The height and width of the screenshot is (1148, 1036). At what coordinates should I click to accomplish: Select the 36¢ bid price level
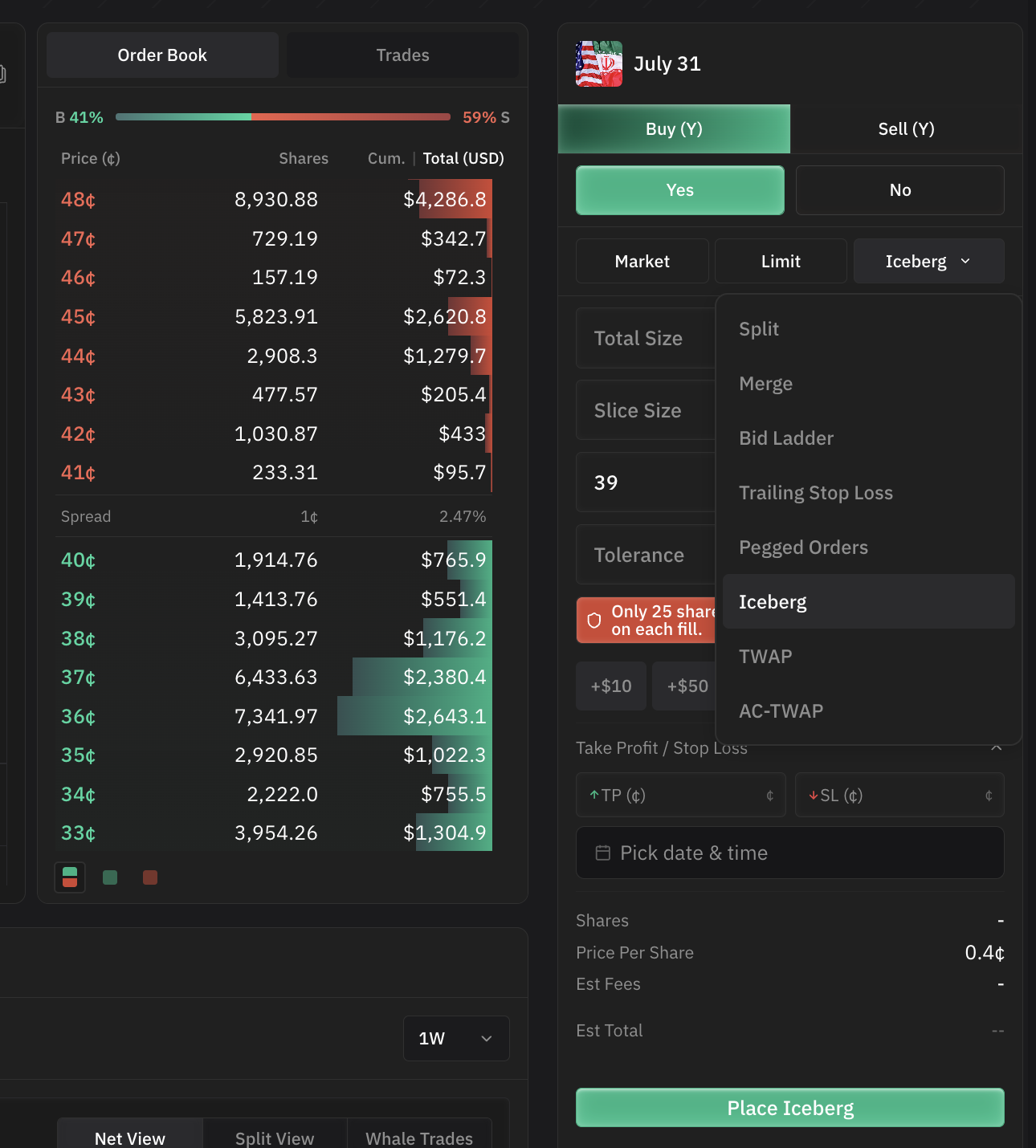[x=273, y=716]
